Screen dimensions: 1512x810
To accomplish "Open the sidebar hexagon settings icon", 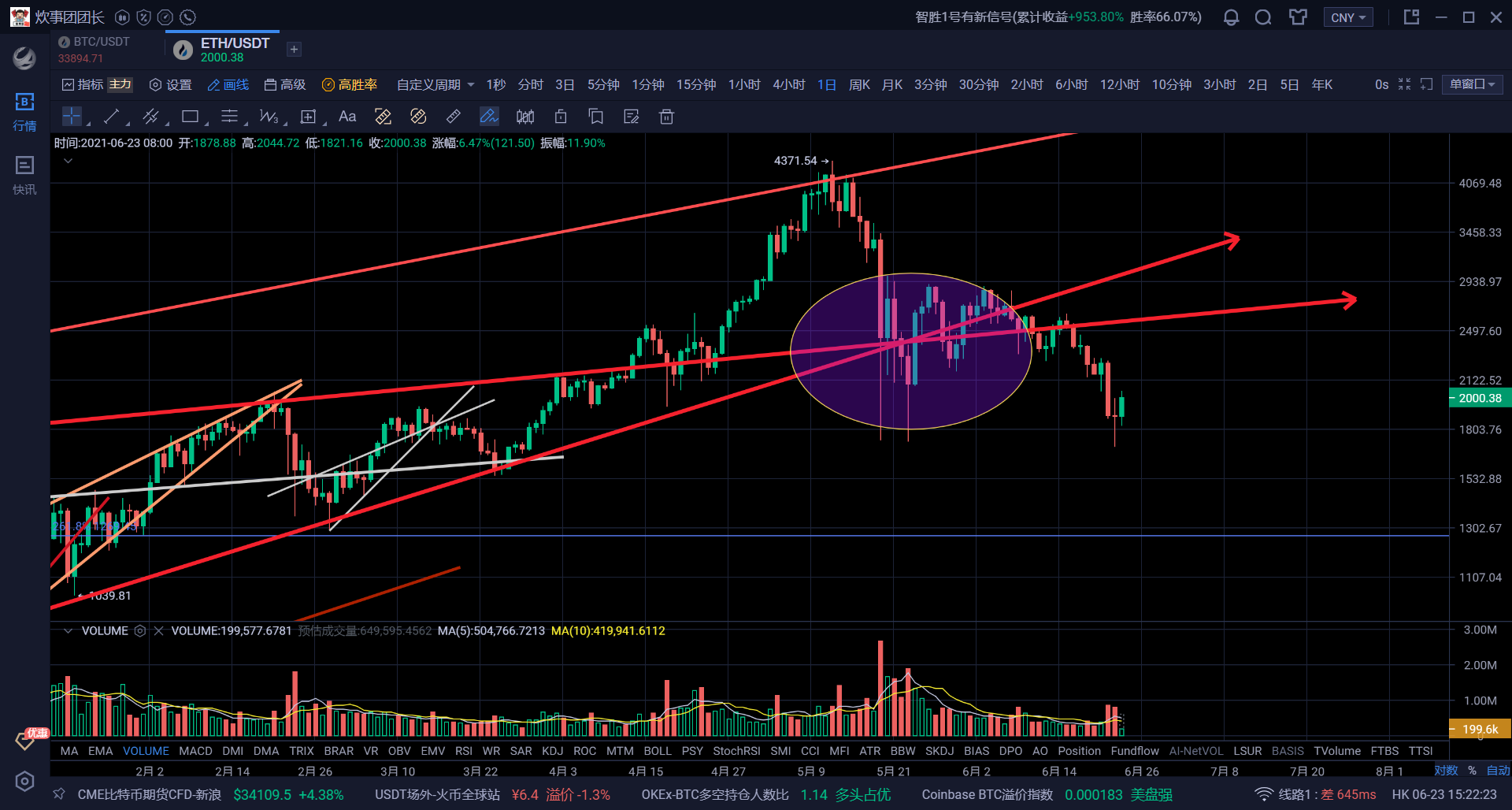I will point(24,781).
